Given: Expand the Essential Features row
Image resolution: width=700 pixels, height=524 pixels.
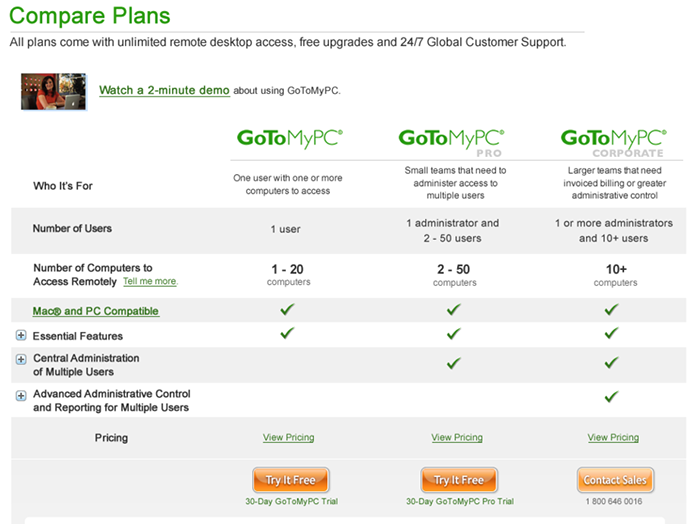Looking at the screenshot, I should (x=21, y=335).
